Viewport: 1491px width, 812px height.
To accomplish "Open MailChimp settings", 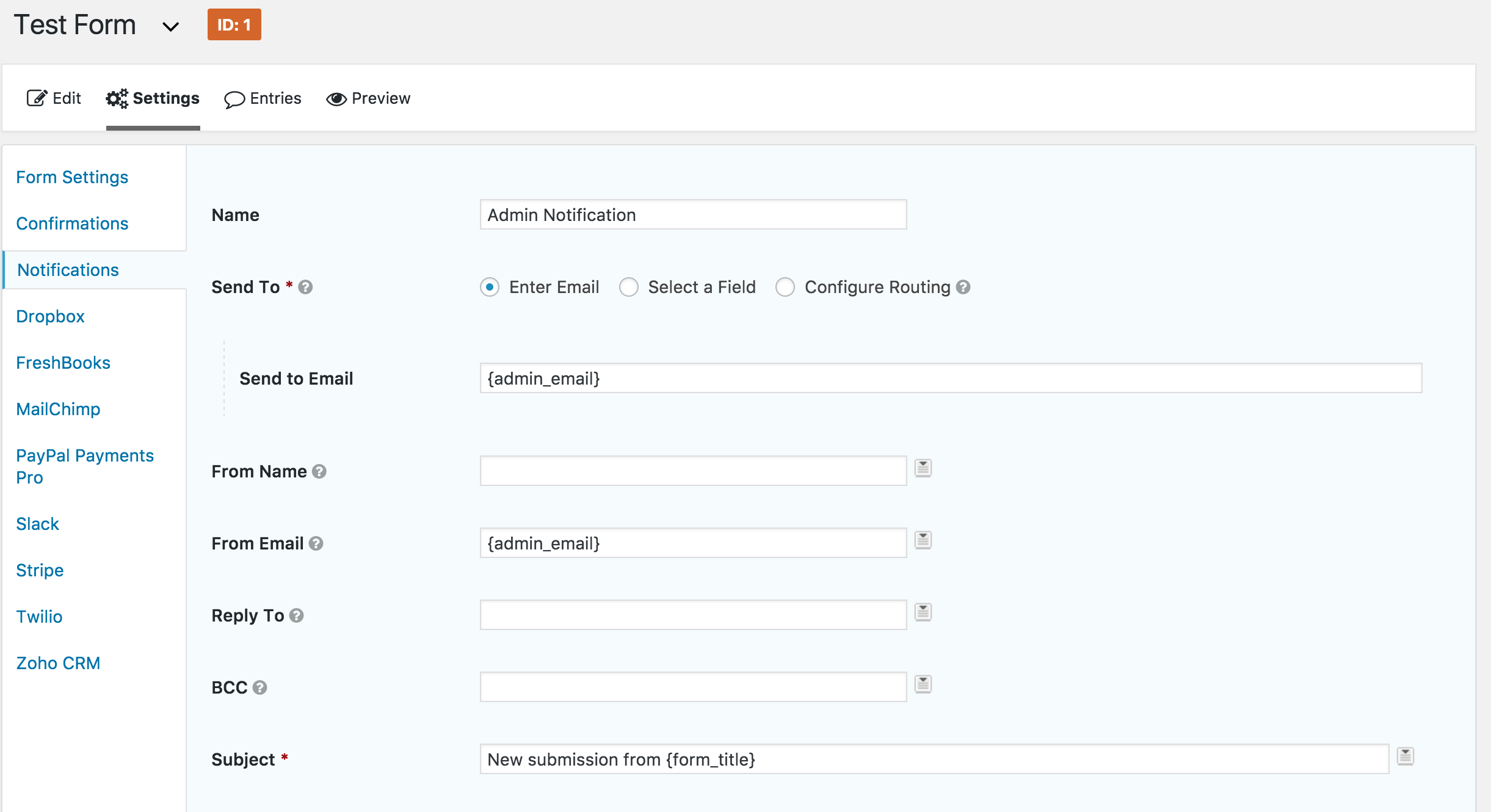I will [58, 409].
